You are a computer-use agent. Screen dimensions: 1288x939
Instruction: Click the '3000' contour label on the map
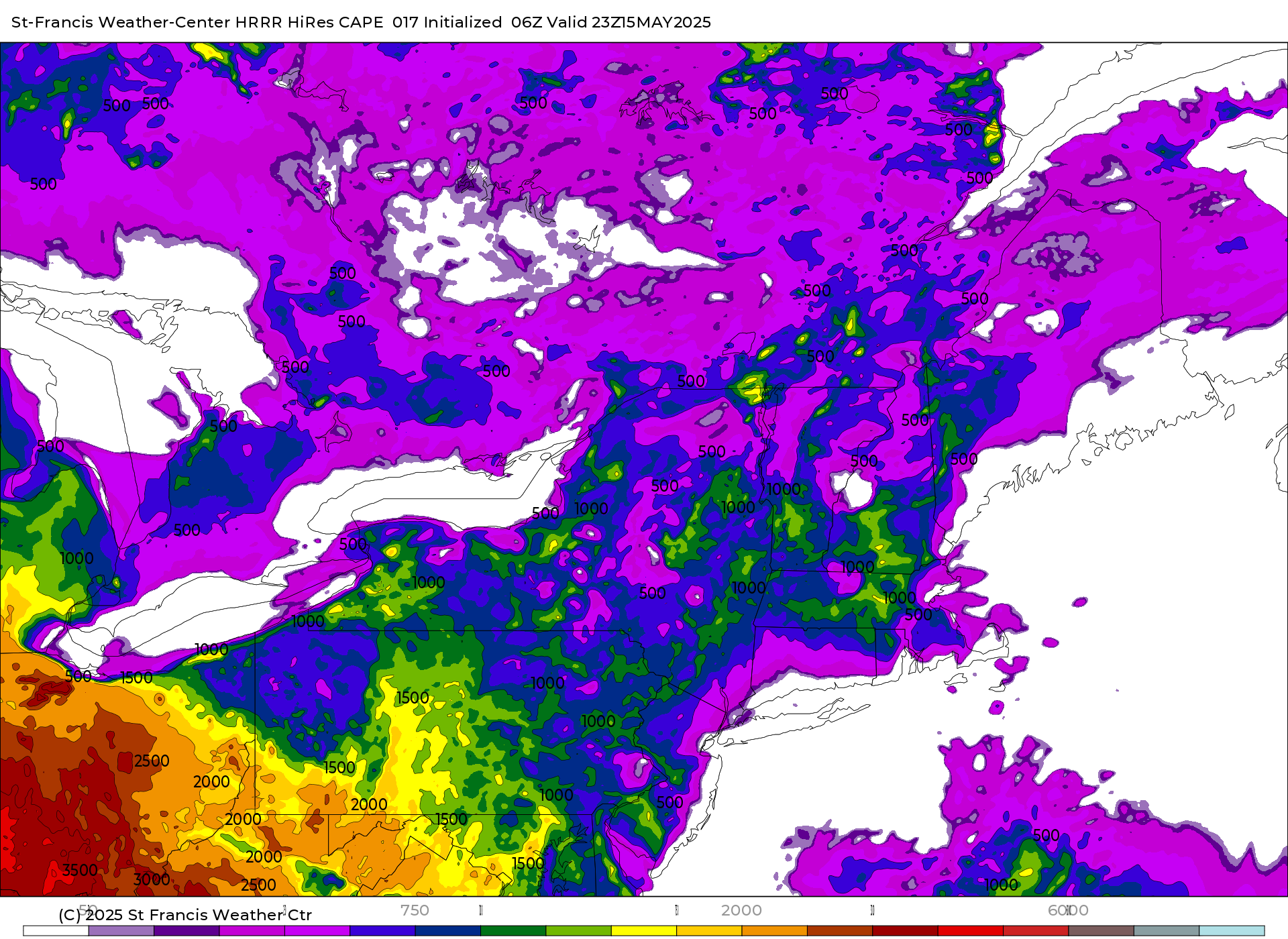[152, 879]
